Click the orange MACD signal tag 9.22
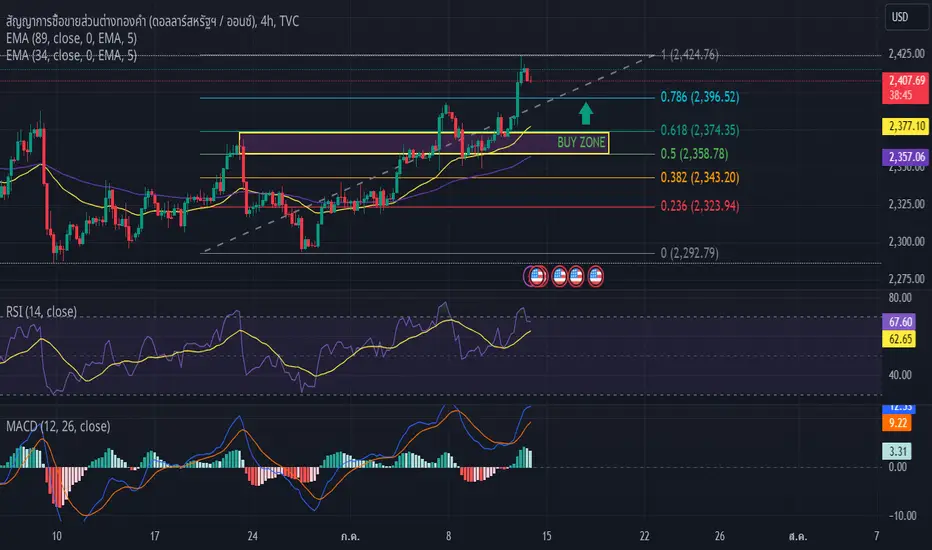 [896, 423]
